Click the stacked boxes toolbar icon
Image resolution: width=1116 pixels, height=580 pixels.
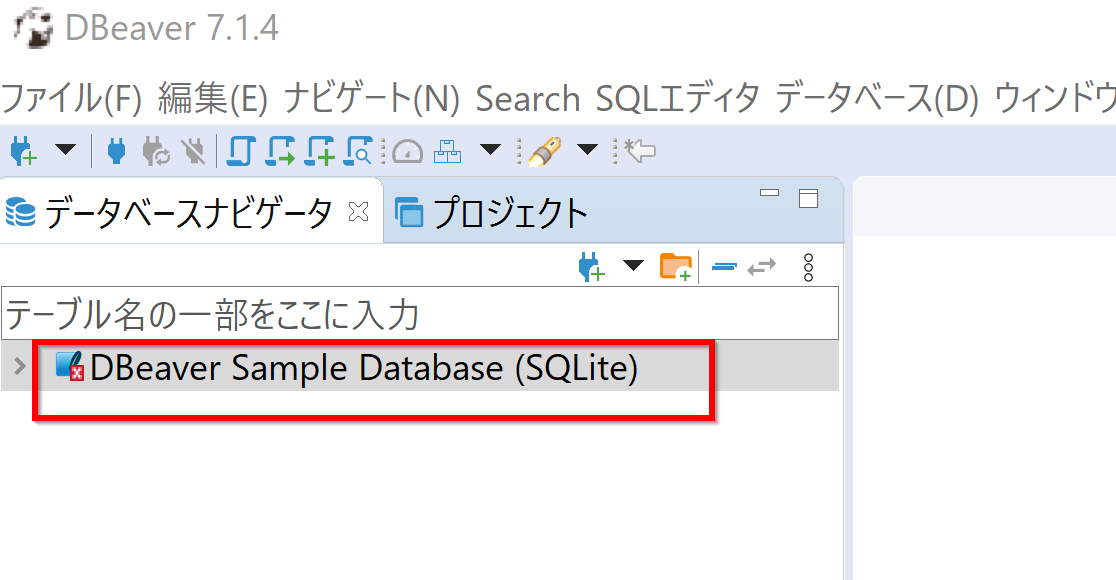click(x=447, y=151)
